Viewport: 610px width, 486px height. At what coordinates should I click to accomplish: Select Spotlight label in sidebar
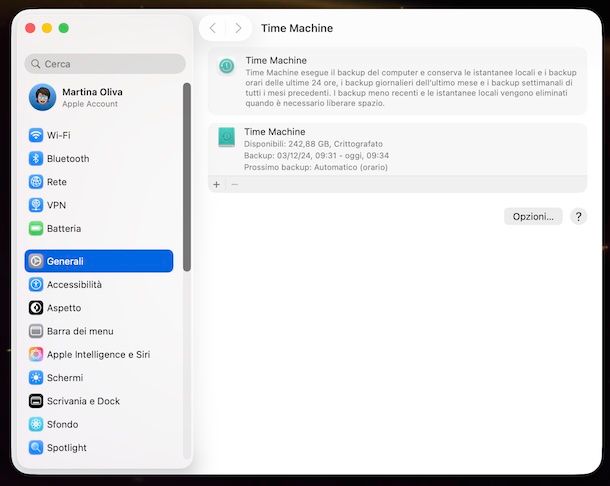pyautogui.click(x=67, y=447)
